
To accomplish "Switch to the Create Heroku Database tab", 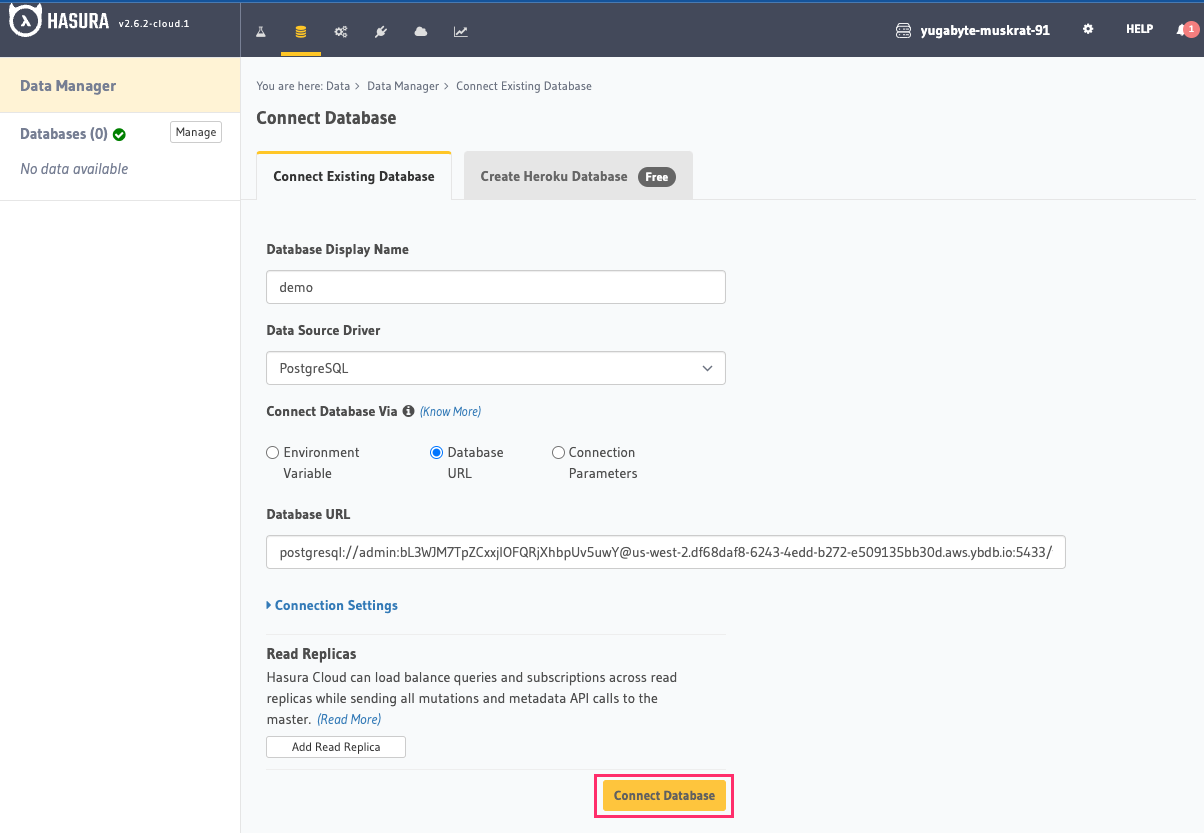I will (578, 175).
